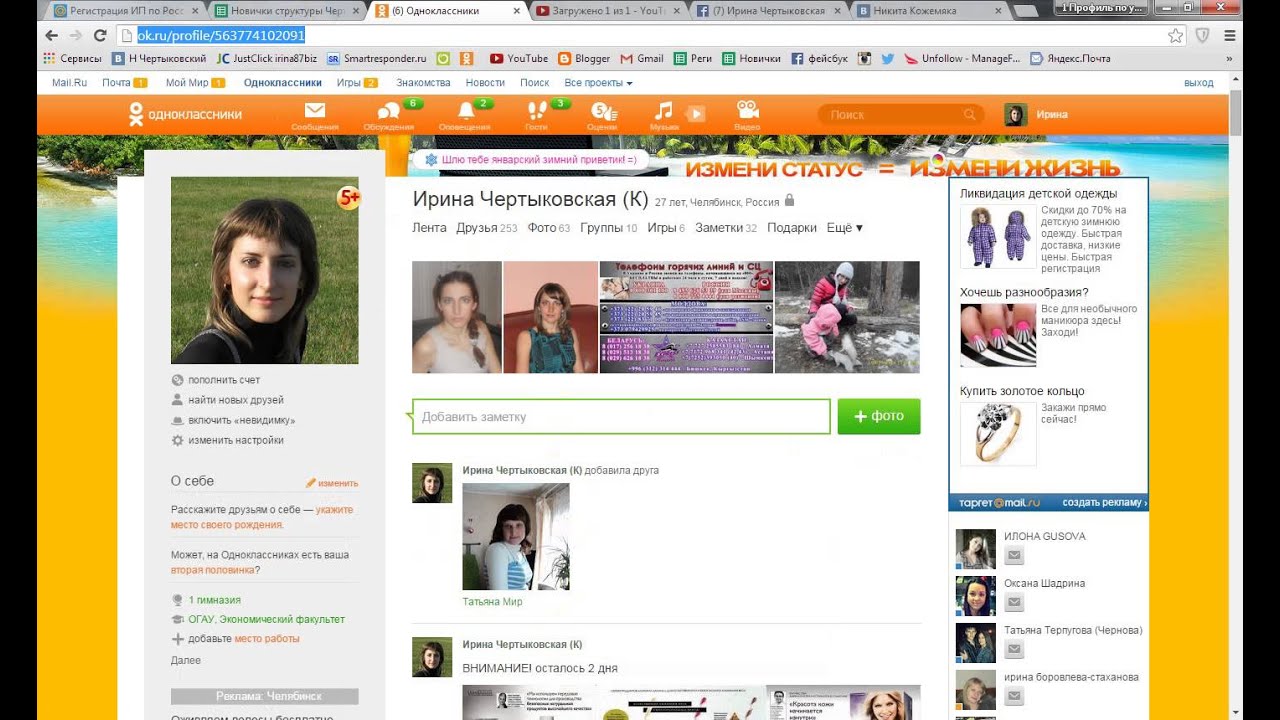
Task: Open Gmail bookmark
Action: (x=642, y=58)
